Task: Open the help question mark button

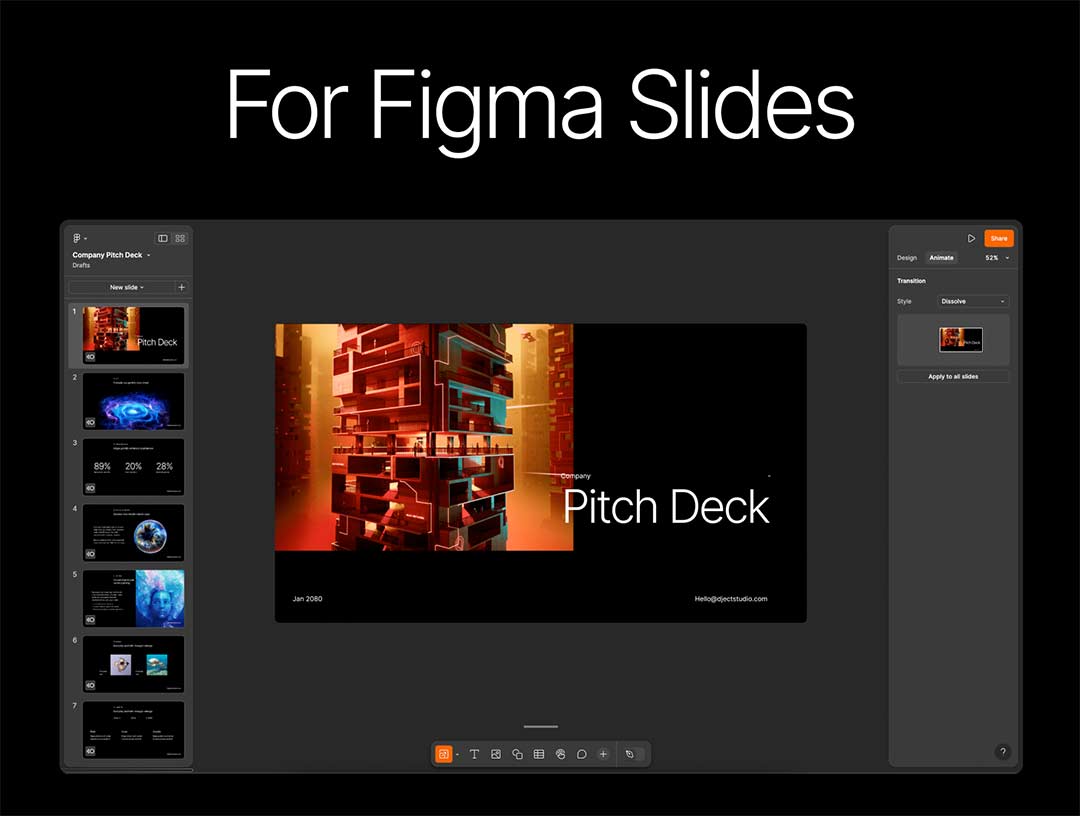Action: tap(1003, 752)
